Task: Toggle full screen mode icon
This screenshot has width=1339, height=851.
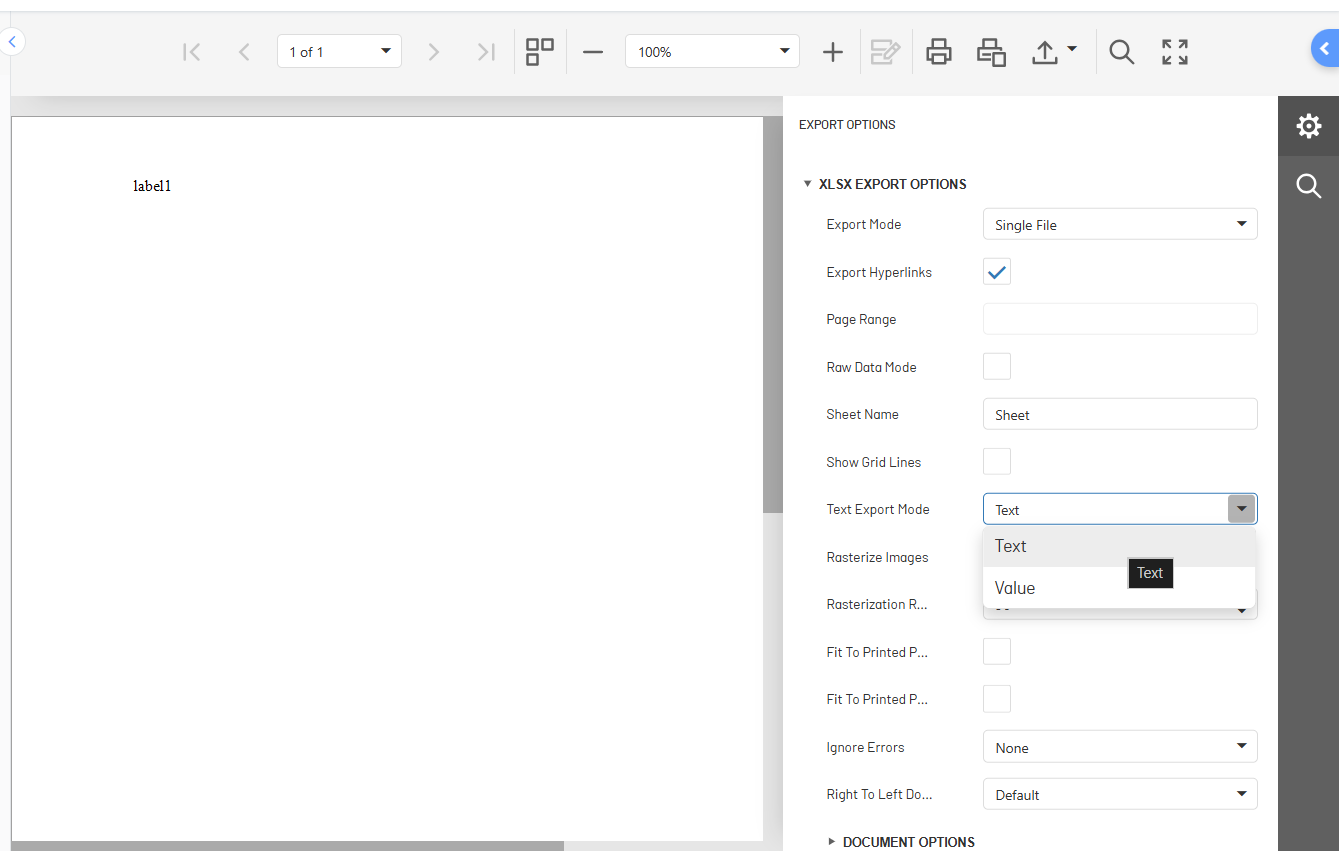Action: coord(1175,52)
